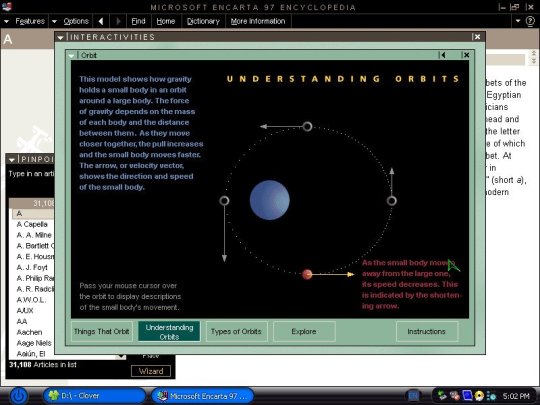This screenshot has height=405, width=540.
Task: Select the top orbit position marker
Action: click(307, 126)
